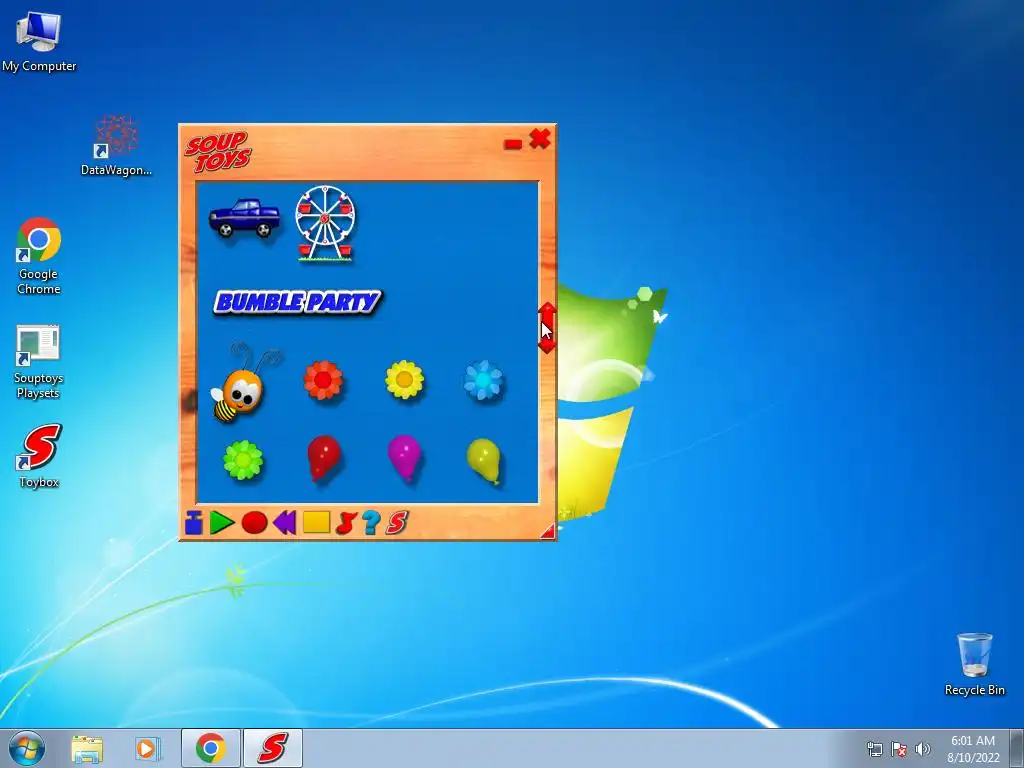This screenshot has width=1024, height=768.
Task: Minimize the Soup Toys toybox window
Action: (513, 144)
